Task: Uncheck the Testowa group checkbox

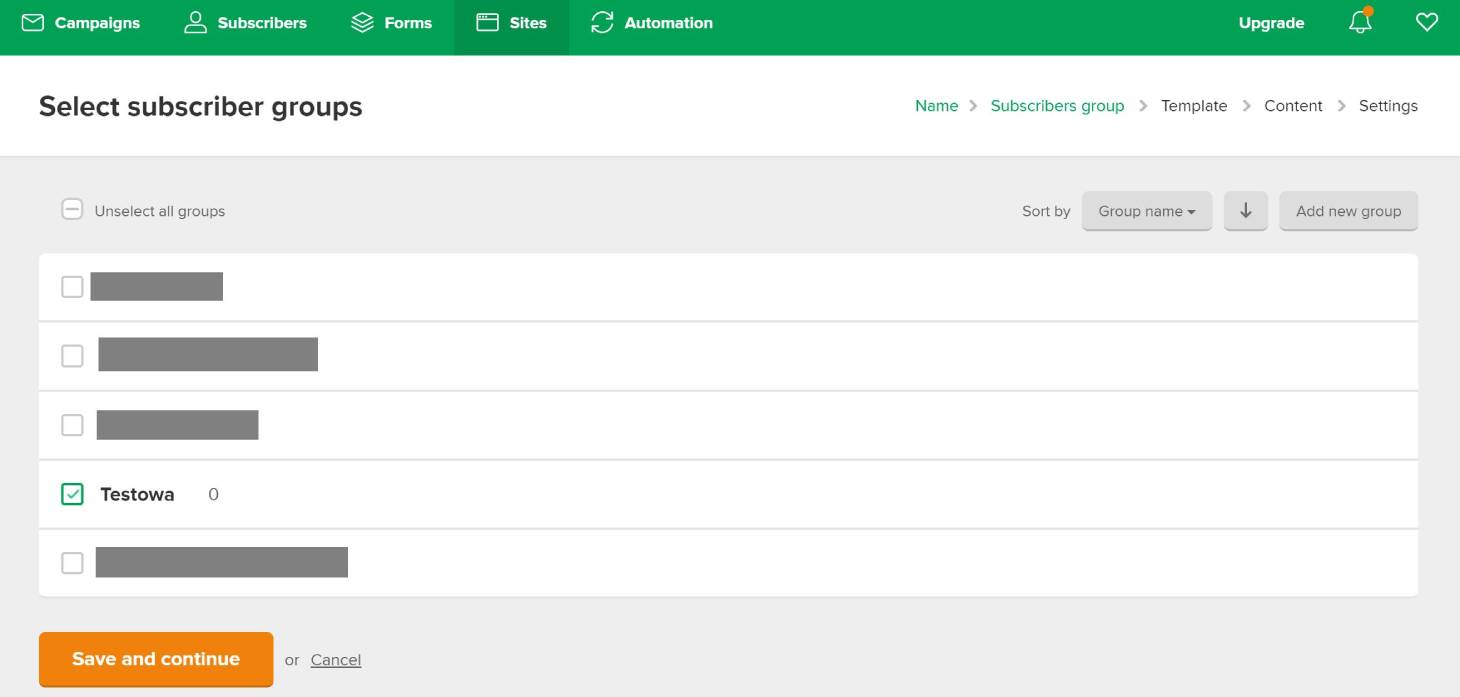Action: [72, 494]
